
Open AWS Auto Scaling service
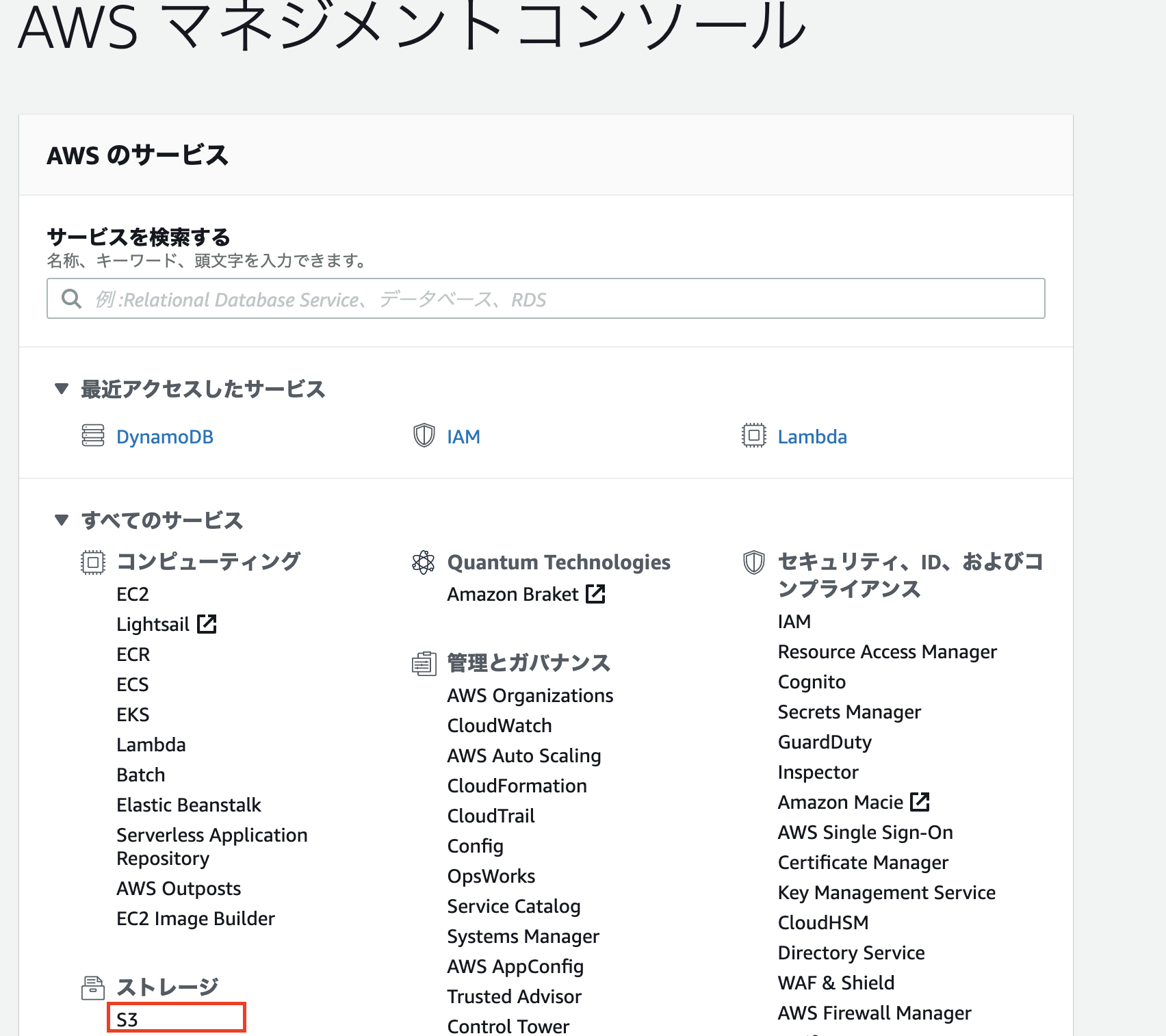(524, 755)
